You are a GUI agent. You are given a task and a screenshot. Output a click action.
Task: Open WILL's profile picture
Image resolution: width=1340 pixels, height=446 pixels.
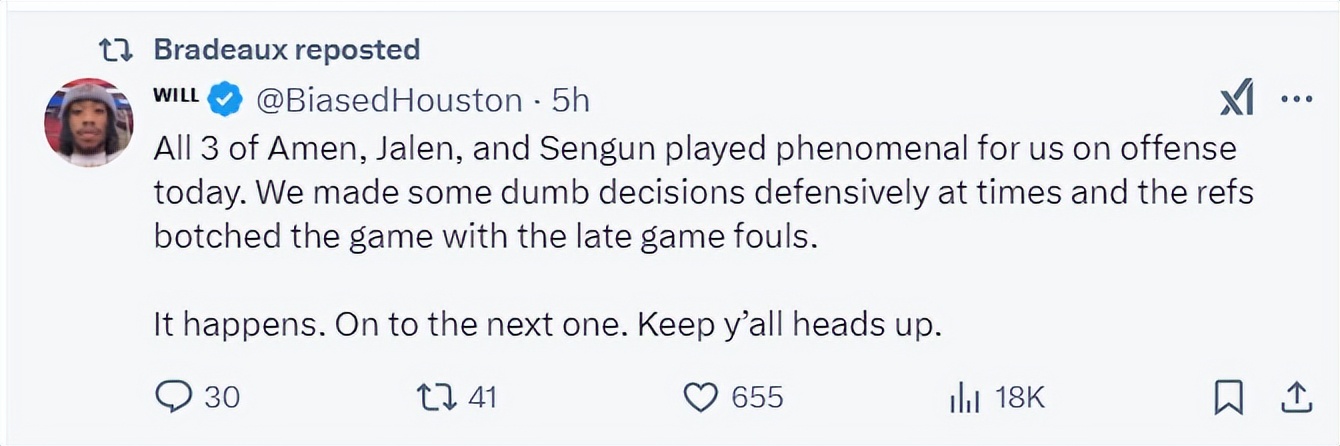[x=88, y=122]
